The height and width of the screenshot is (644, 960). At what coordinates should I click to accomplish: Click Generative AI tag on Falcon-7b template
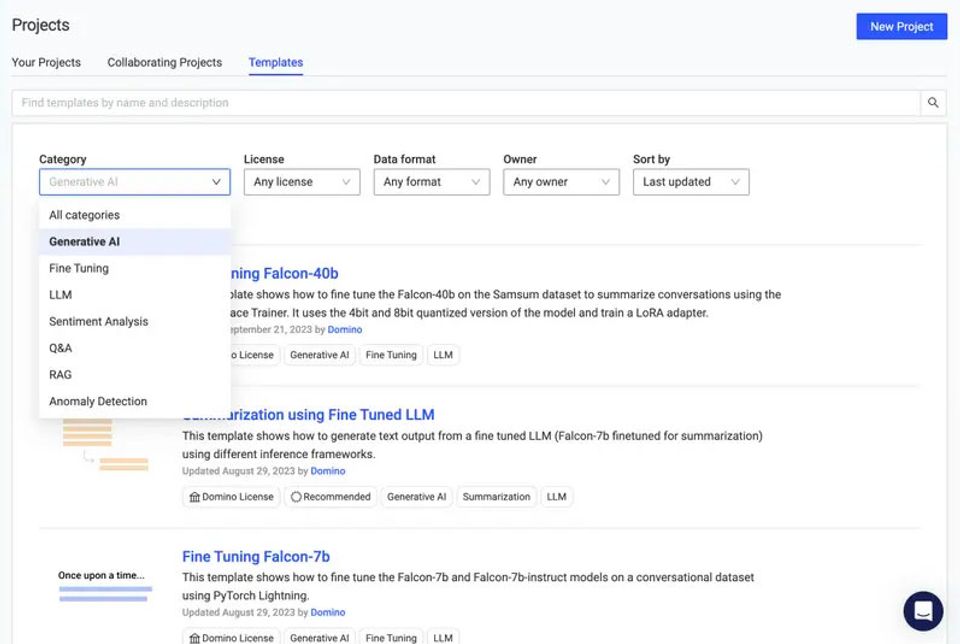pyautogui.click(x=320, y=637)
